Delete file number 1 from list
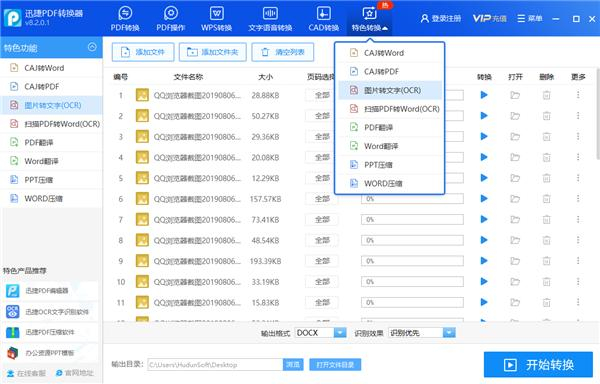 pos(546,95)
